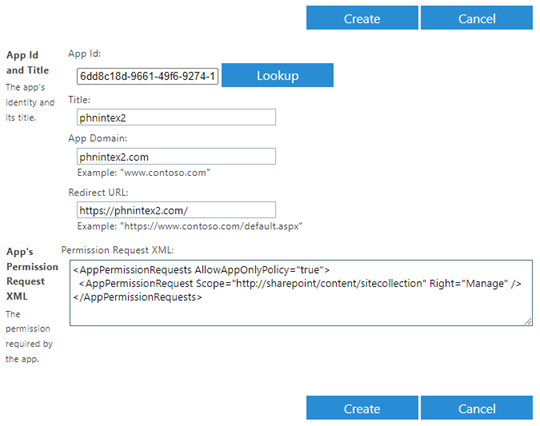This screenshot has width=540, height=426.
Task: Focus the Redirect URL input box
Action: pos(176,210)
